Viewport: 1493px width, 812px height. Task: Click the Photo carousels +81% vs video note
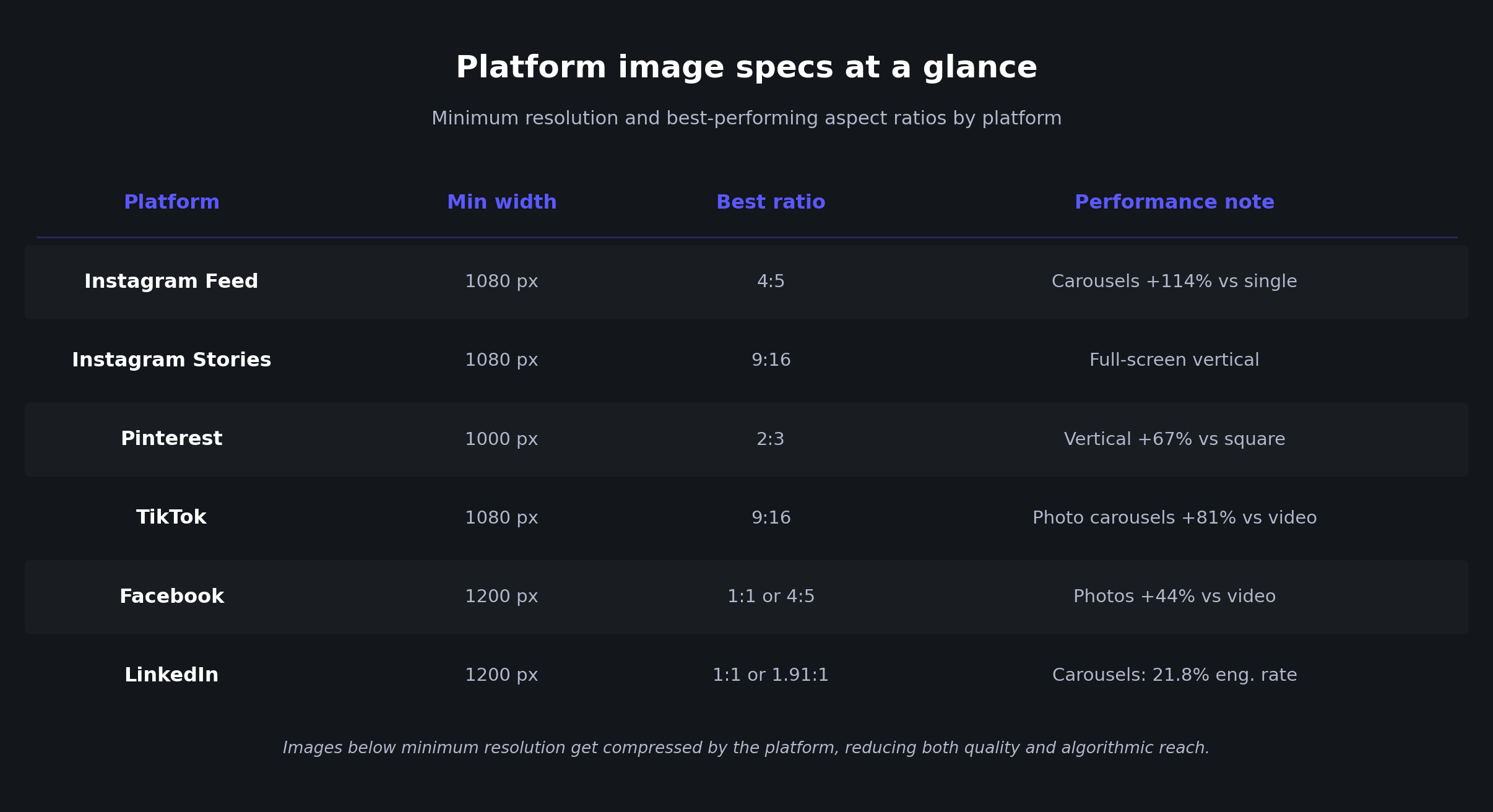(x=1174, y=518)
